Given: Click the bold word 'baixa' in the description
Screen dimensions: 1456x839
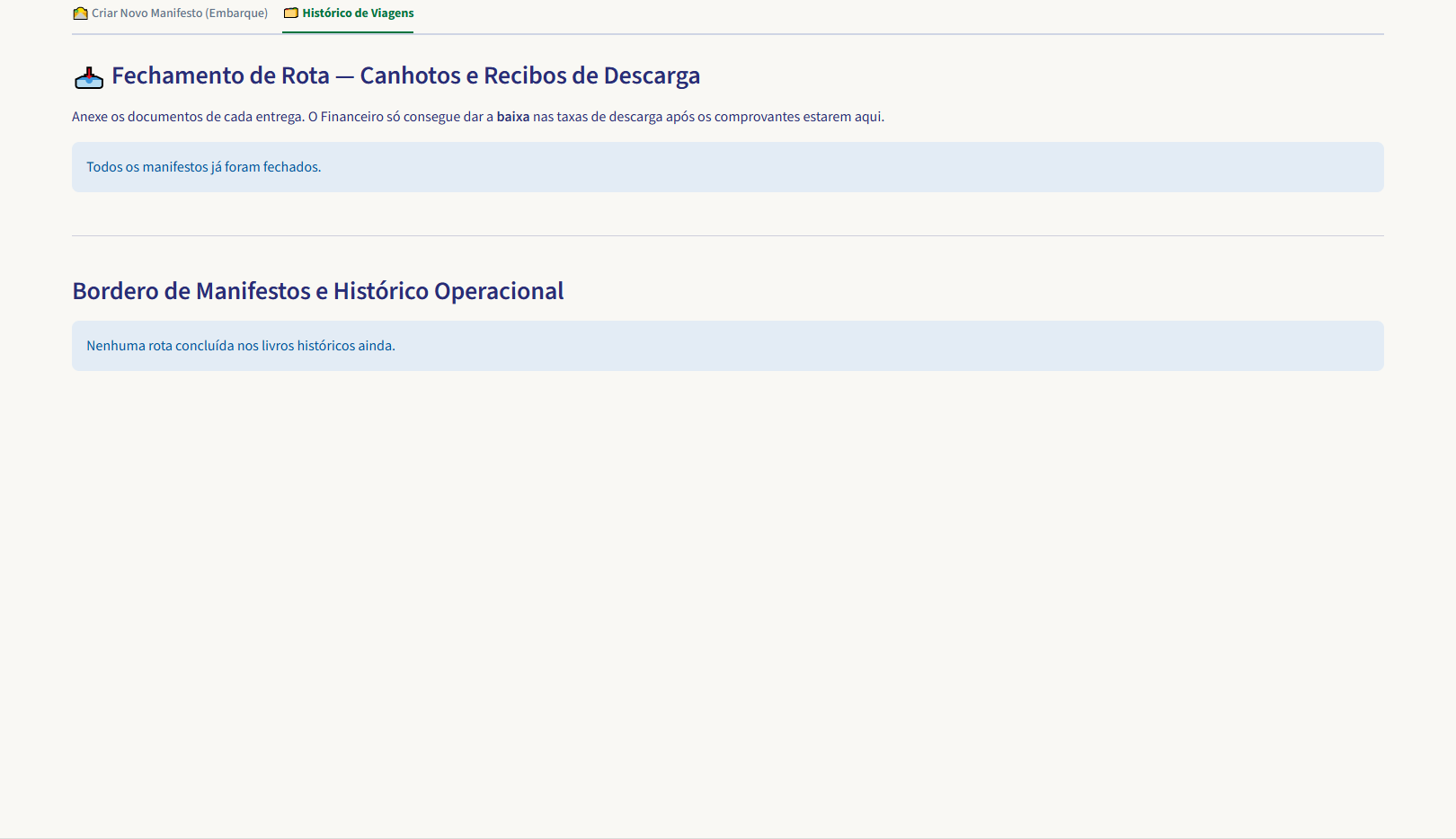Looking at the screenshot, I should (x=513, y=117).
